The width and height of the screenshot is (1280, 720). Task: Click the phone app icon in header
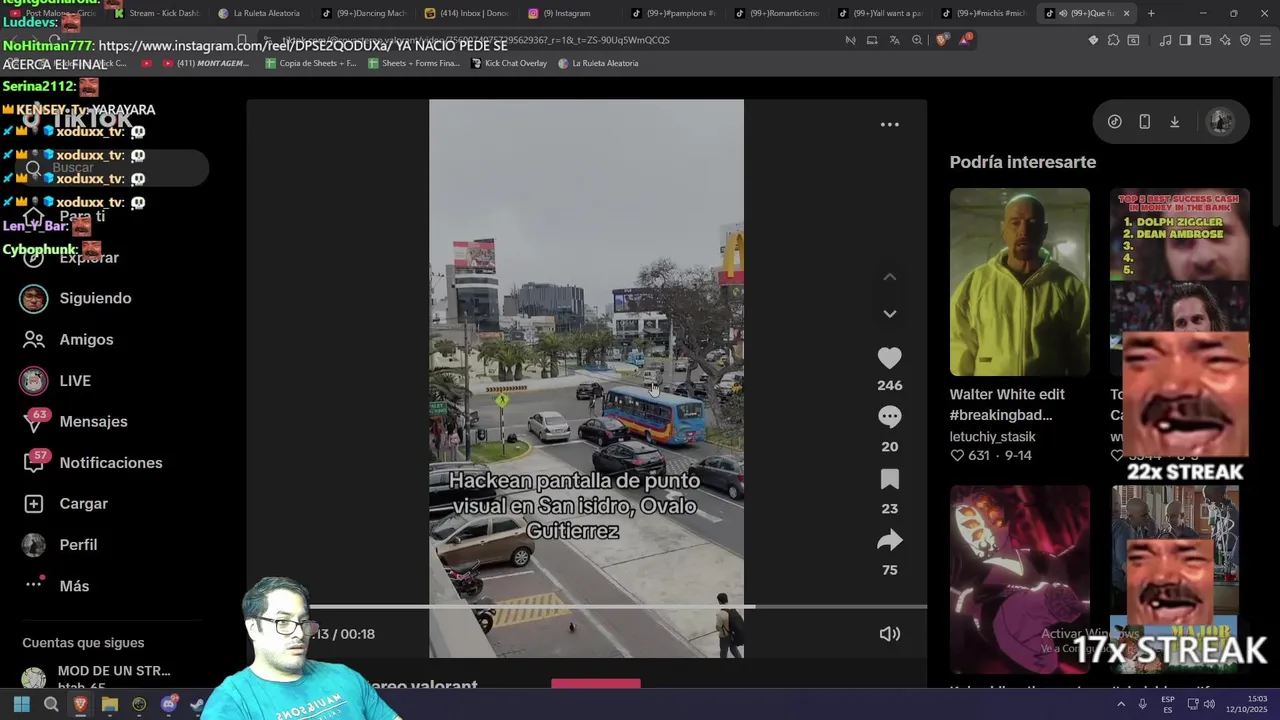click(1144, 121)
